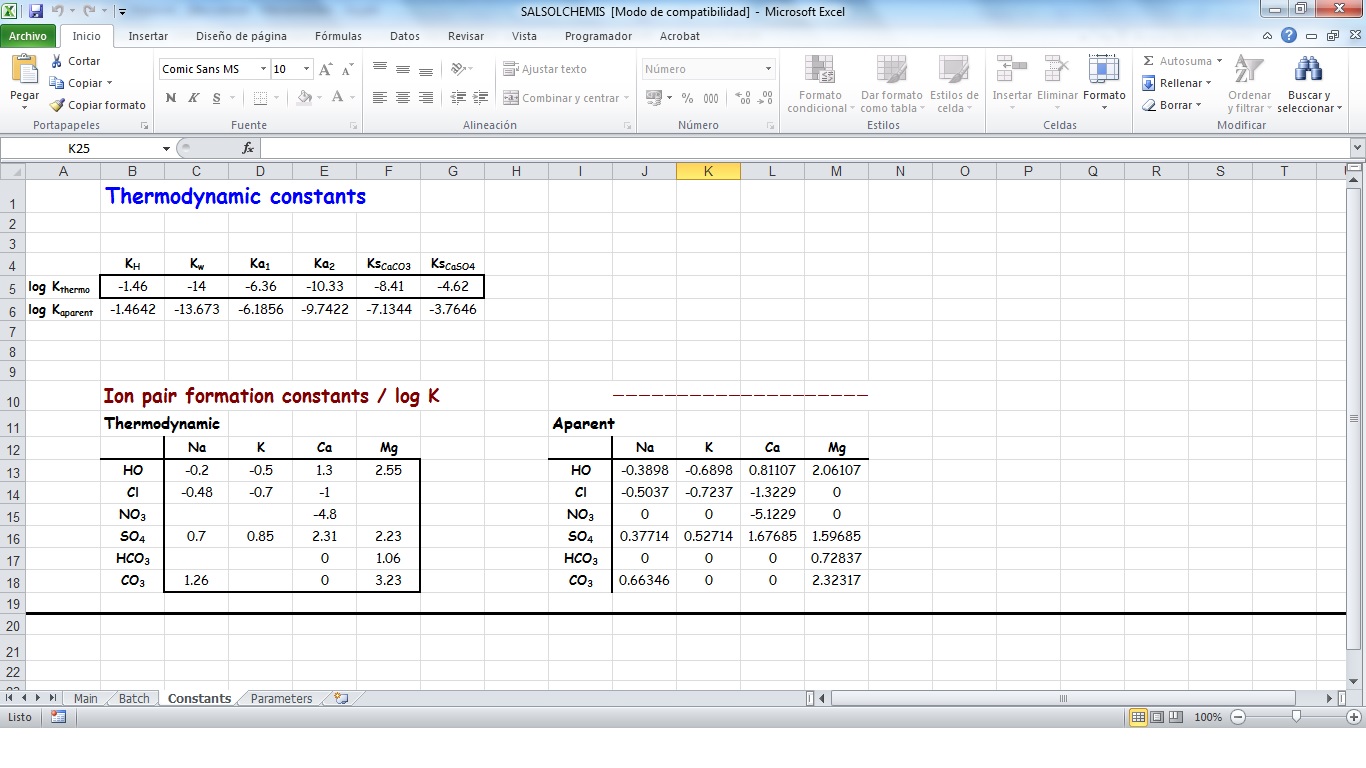Viewport: 1366px width, 768px height.
Task: Open the Archivo file tab
Action: point(28,36)
